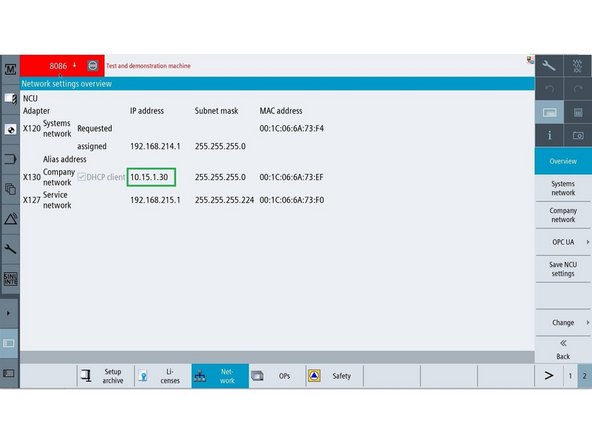Click the alarm triangle icon in the sidebar
This screenshot has height=444, width=592.
click(x=10, y=219)
